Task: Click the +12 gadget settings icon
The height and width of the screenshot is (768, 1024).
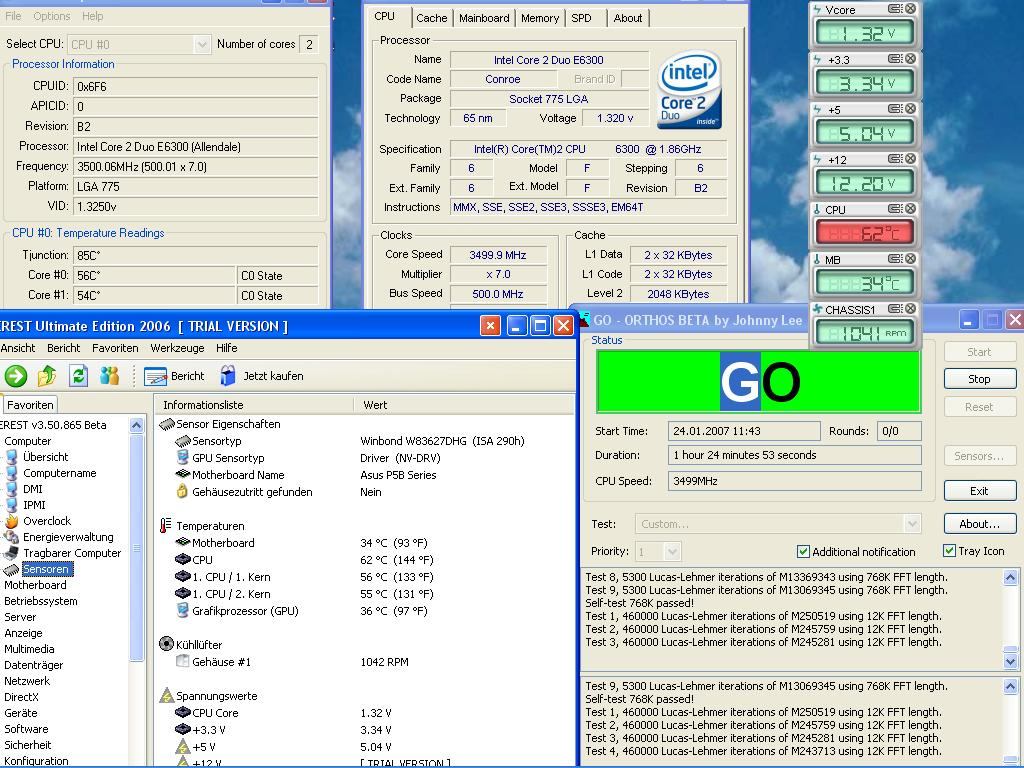Action: 895,159
